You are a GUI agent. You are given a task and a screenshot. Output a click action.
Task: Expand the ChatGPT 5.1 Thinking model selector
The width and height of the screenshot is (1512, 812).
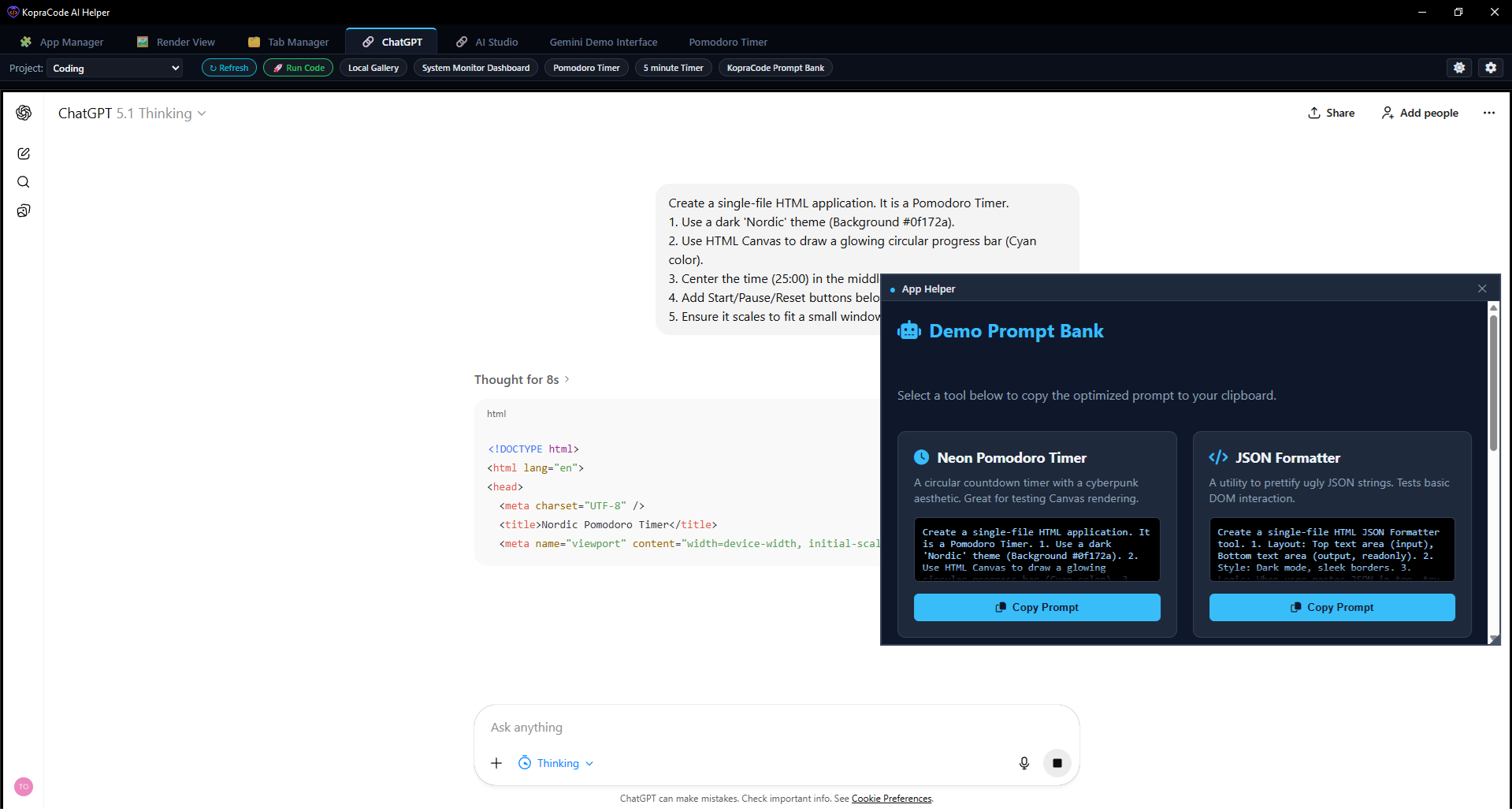pyautogui.click(x=132, y=114)
